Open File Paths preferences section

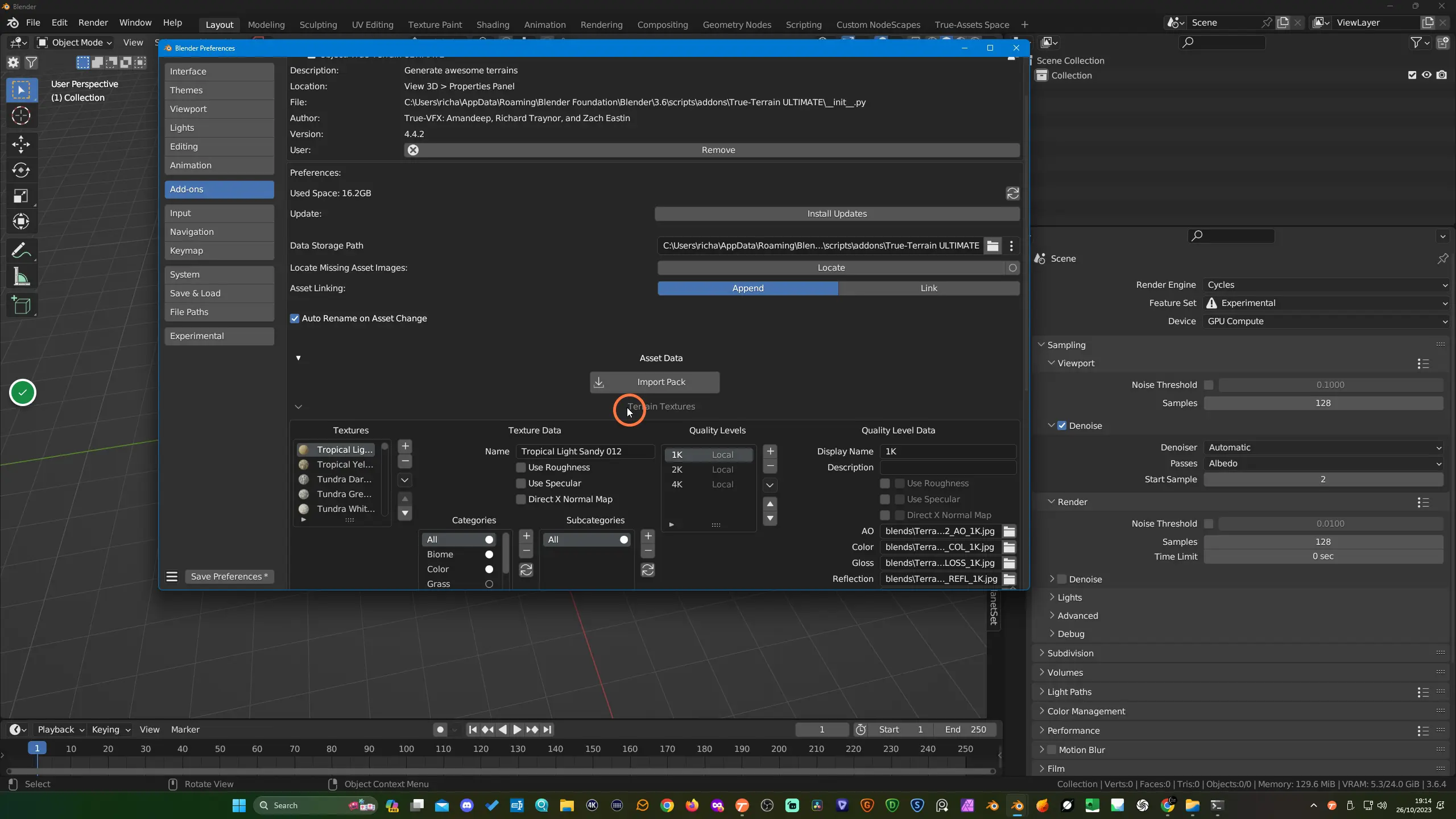click(x=219, y=312)
